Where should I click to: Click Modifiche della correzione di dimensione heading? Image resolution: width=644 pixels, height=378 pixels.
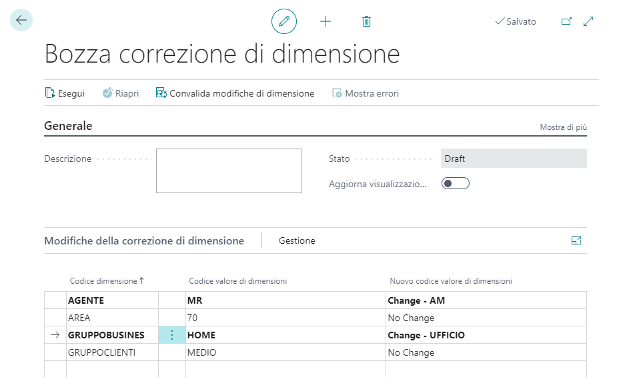click(144, 240)
